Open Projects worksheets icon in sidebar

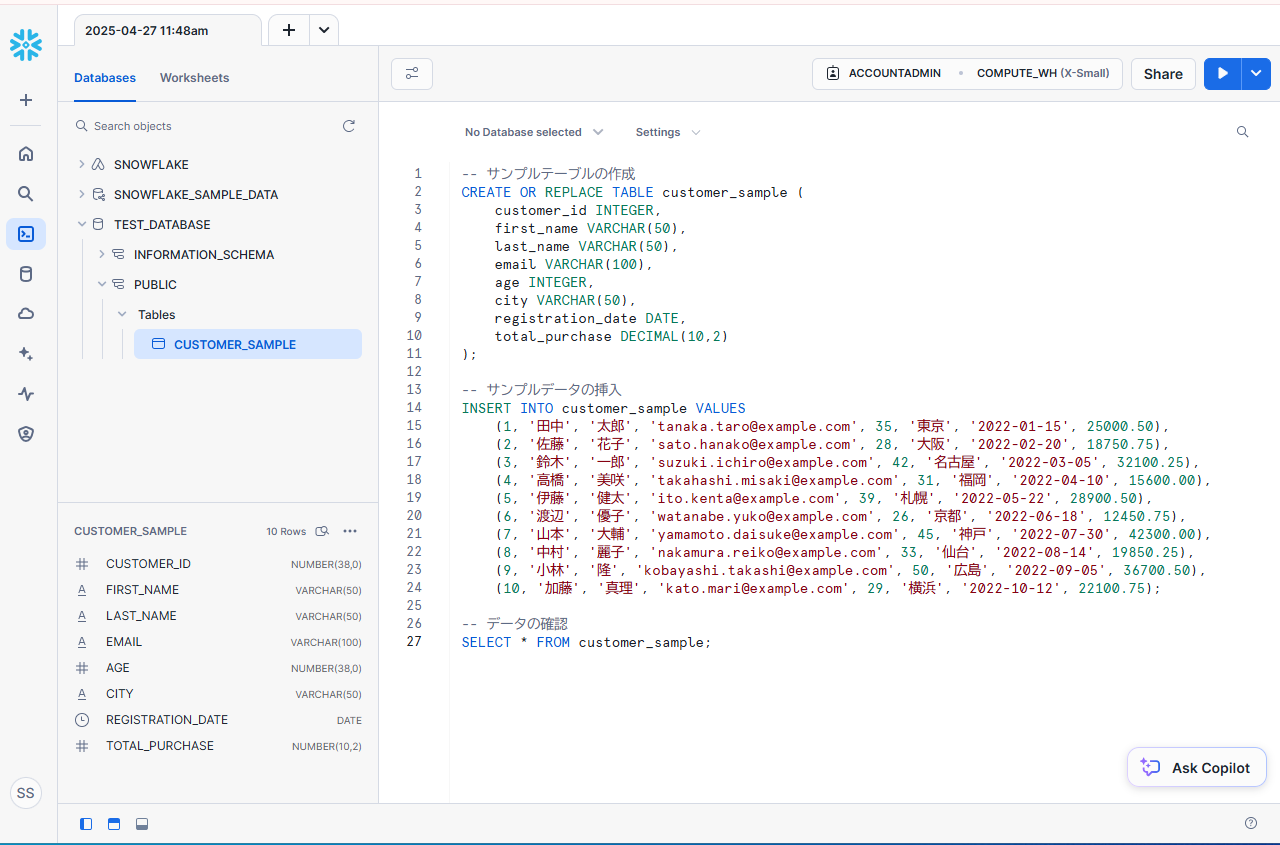pyautogui.click(x=26, y=234)
